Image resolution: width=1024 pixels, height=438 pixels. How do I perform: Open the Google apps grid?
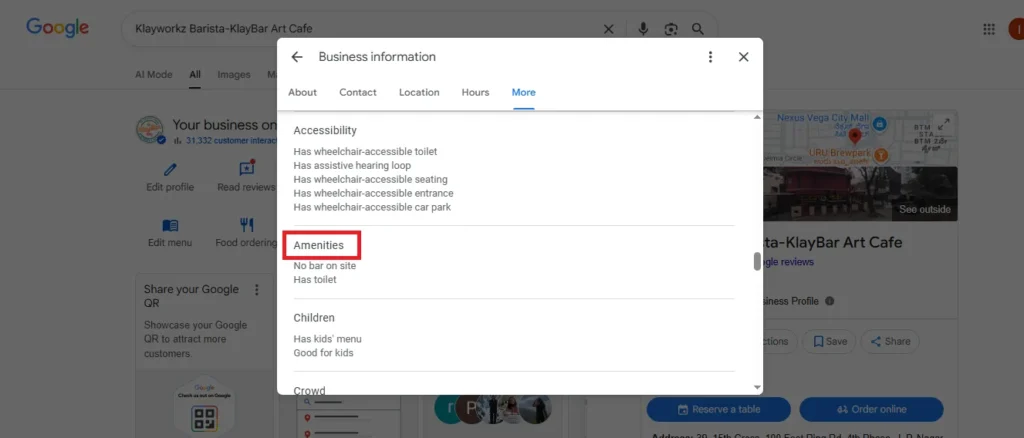click(x=989, y=29)
